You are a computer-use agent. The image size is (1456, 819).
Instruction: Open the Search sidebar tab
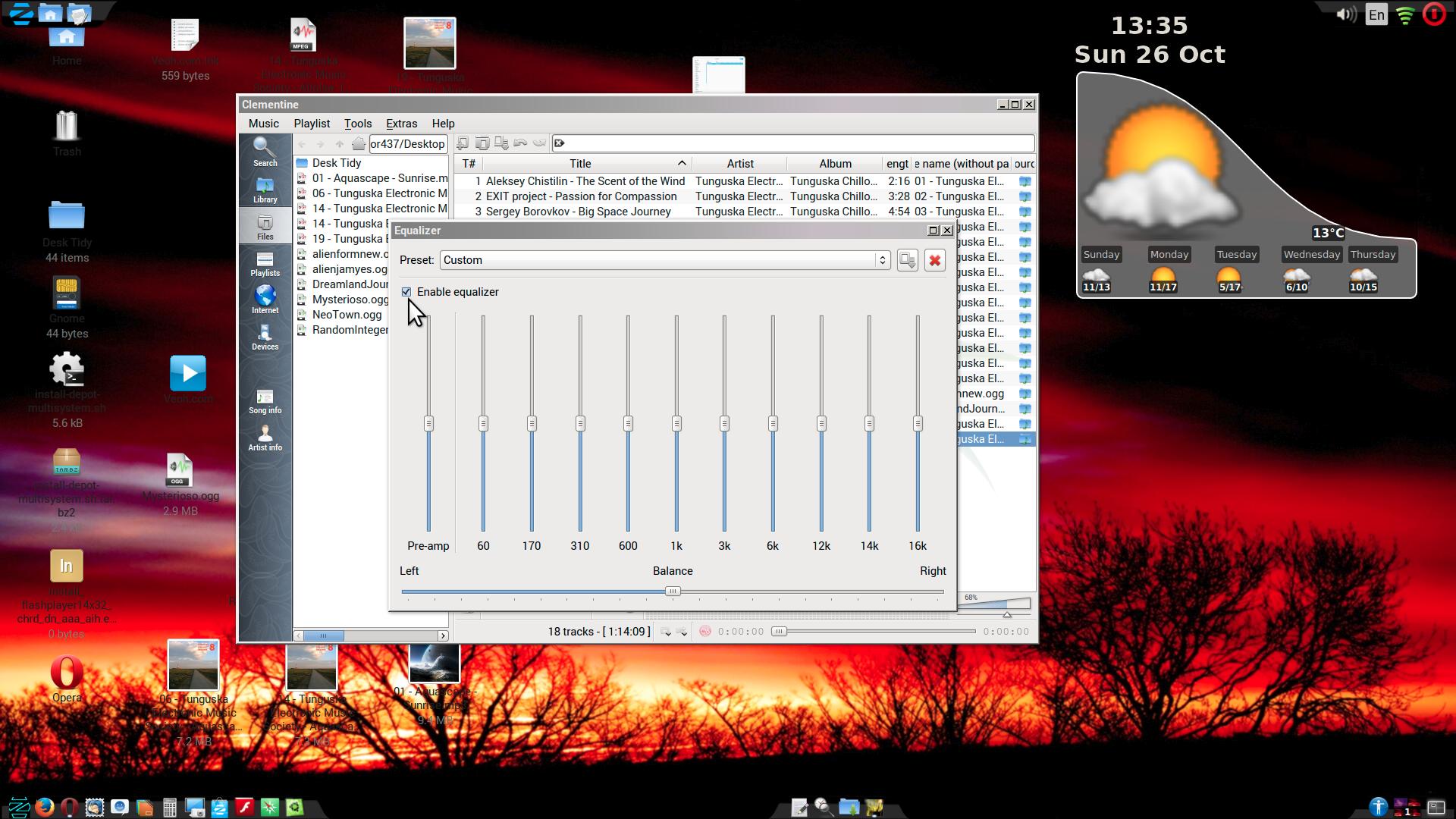265,152
